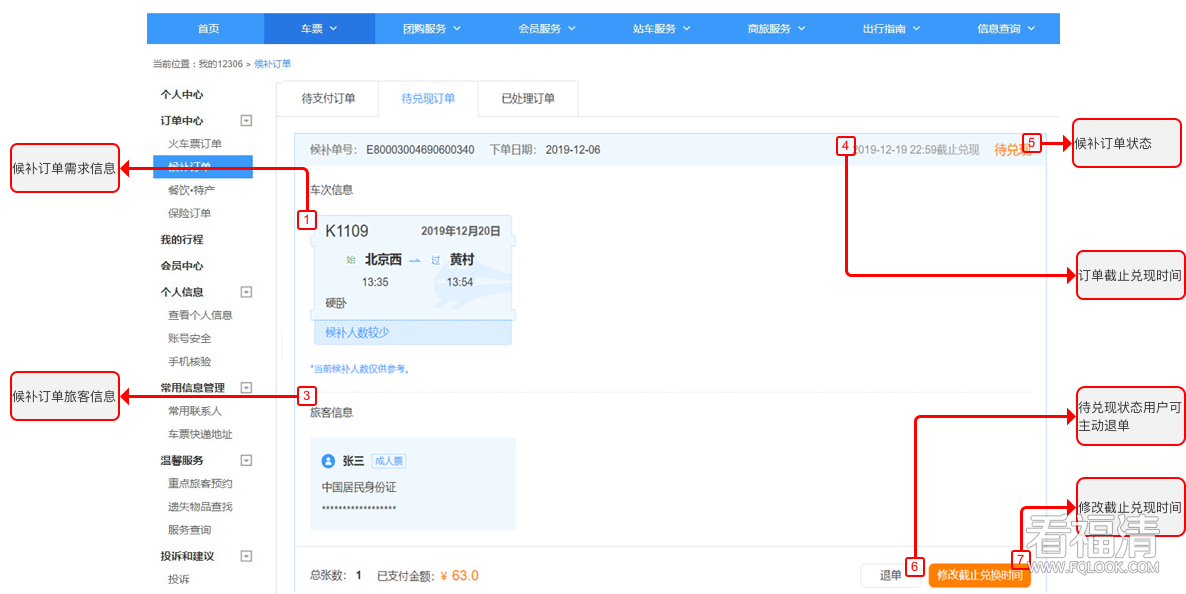This screenshot has width=1186, height=594.
Task: Click the orange 修改截止兑换时间 button
Action: [979, 576]
